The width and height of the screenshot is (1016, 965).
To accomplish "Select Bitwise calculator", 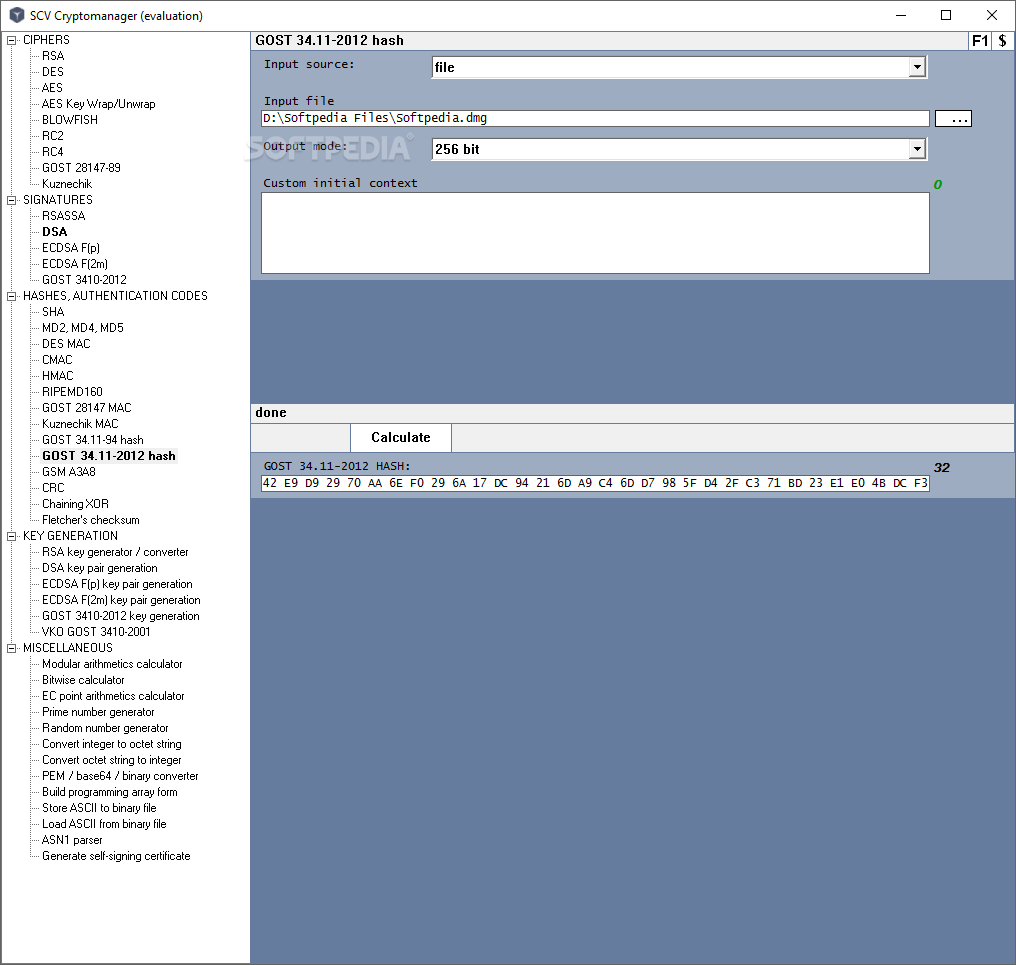I will [x=83, y=680].
